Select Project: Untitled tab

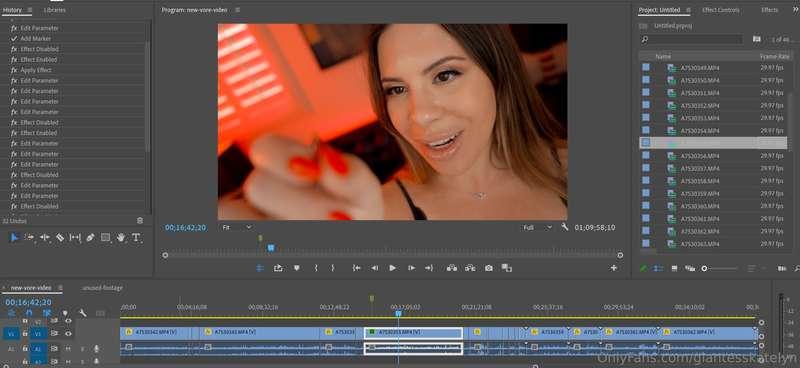click(x=659, y=10)
